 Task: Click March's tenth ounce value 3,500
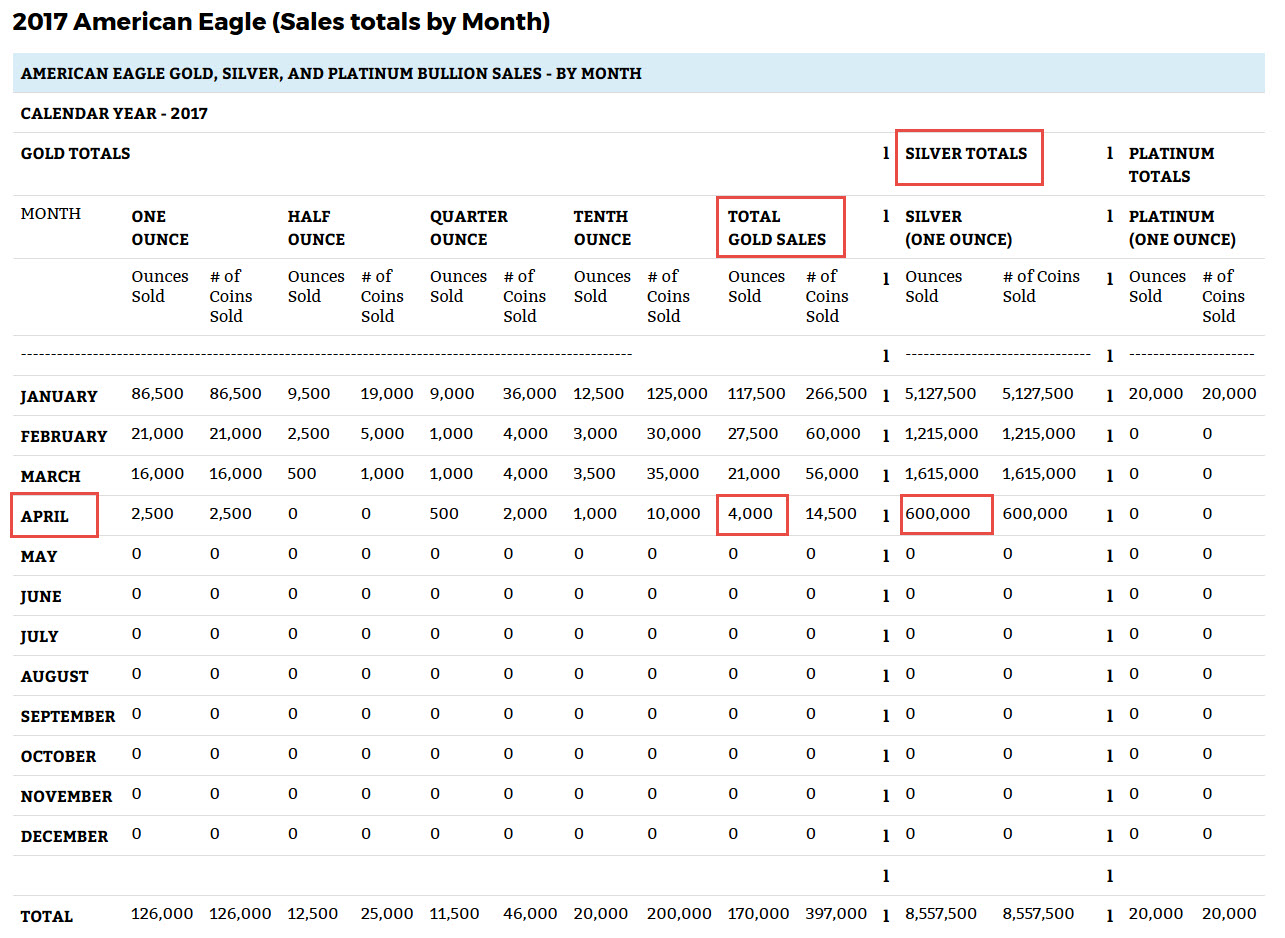[x=595, y=474]
